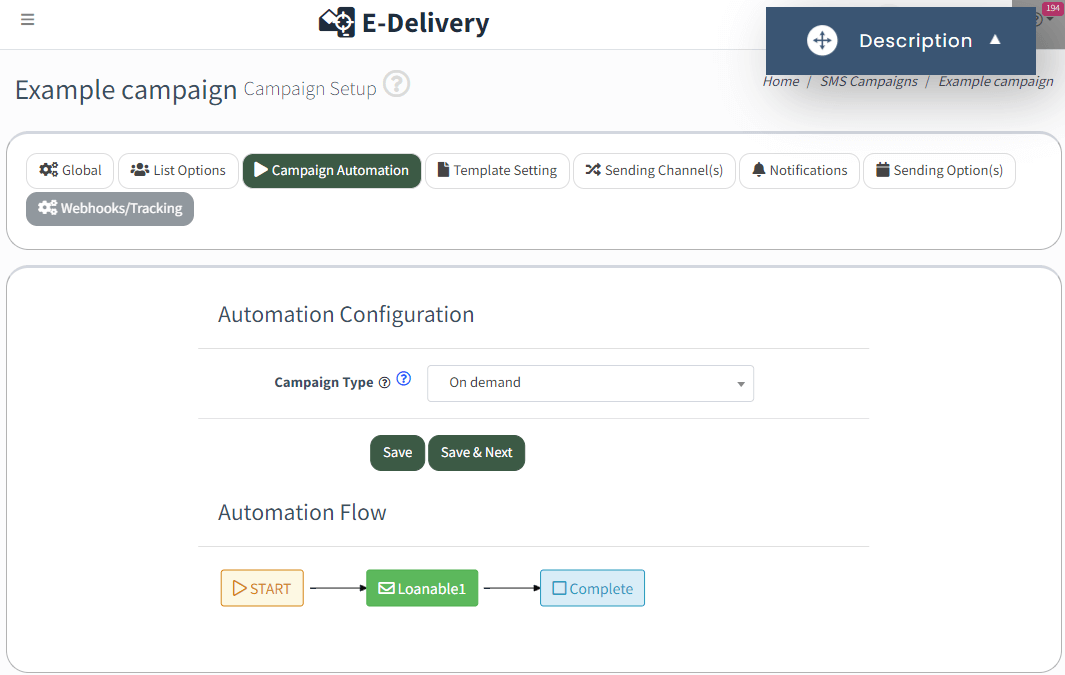Click the E-Delivery logo icon
The height and width of the screenshot is (675, 1065).
336,22
